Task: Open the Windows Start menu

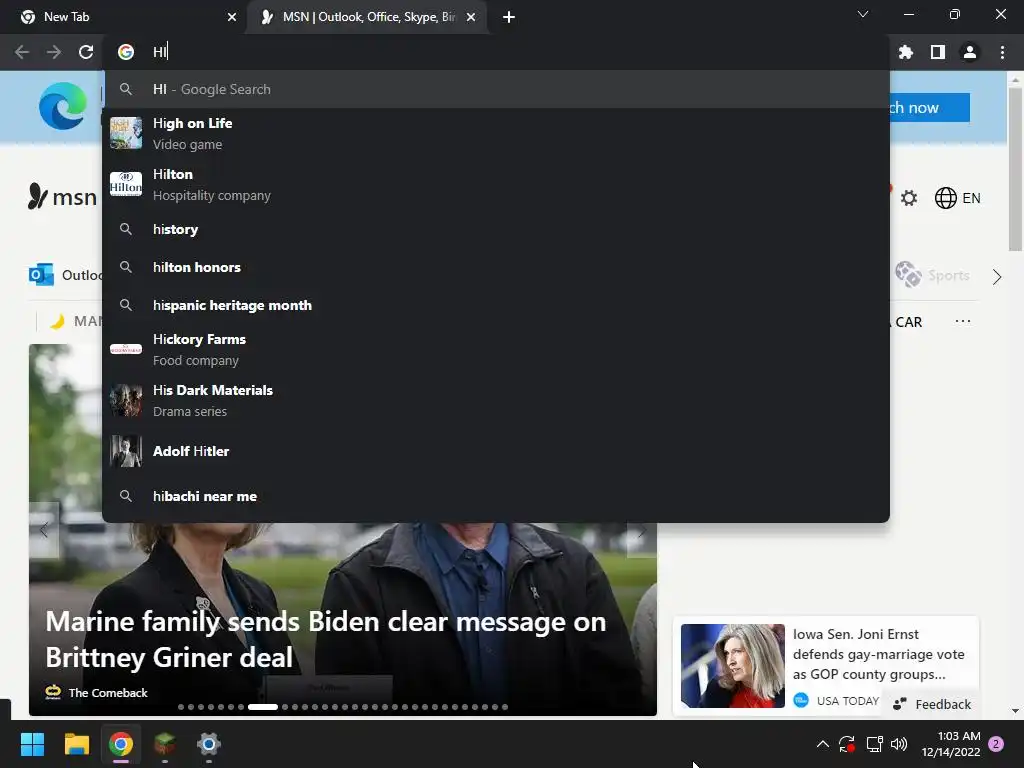Action: pyautogui.click(x=32, y=744)
